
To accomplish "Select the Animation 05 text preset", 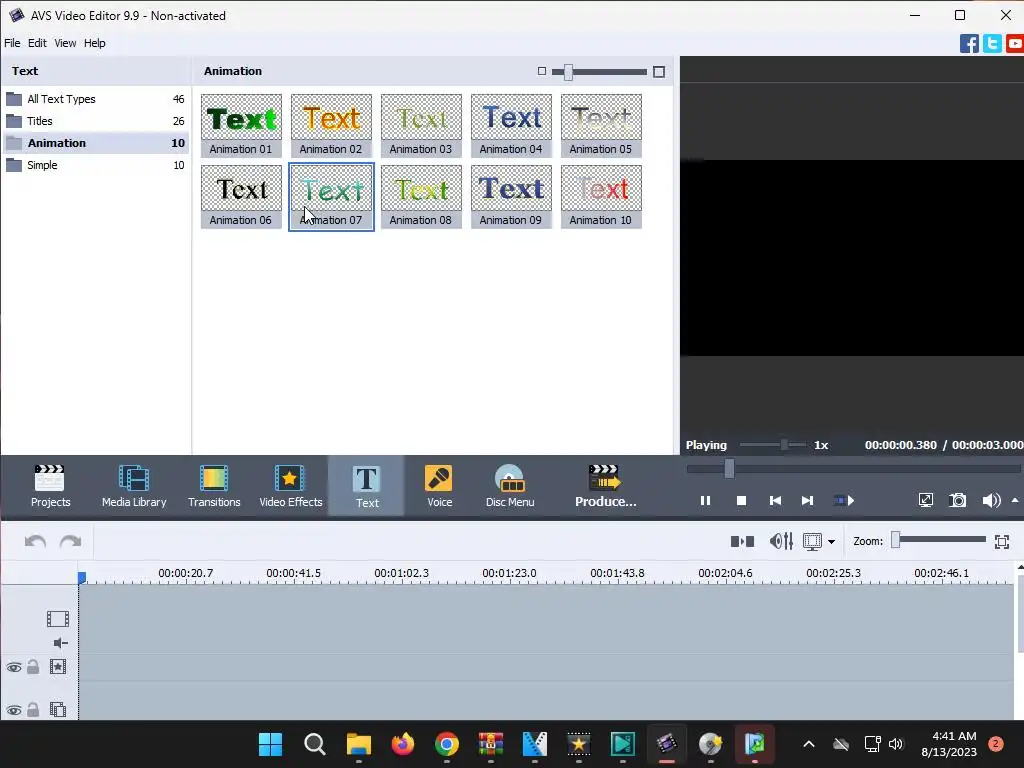I will click(x=601, y=125).
